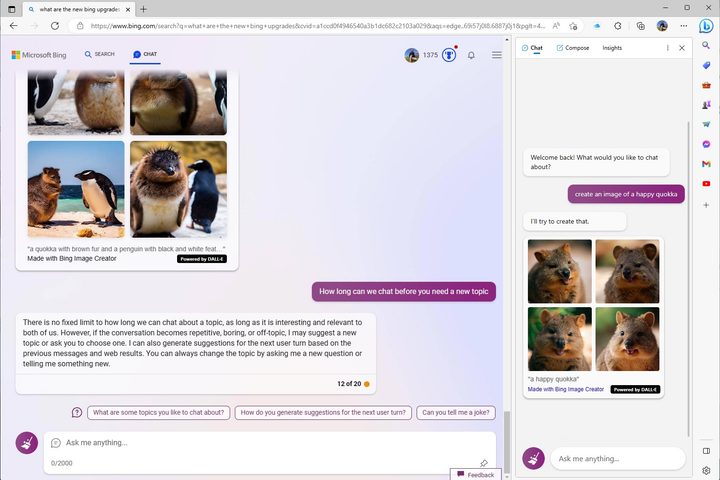
Task: Click suggestion 'What are some topics you like to chat about?'
Action: tap(158, 412)
